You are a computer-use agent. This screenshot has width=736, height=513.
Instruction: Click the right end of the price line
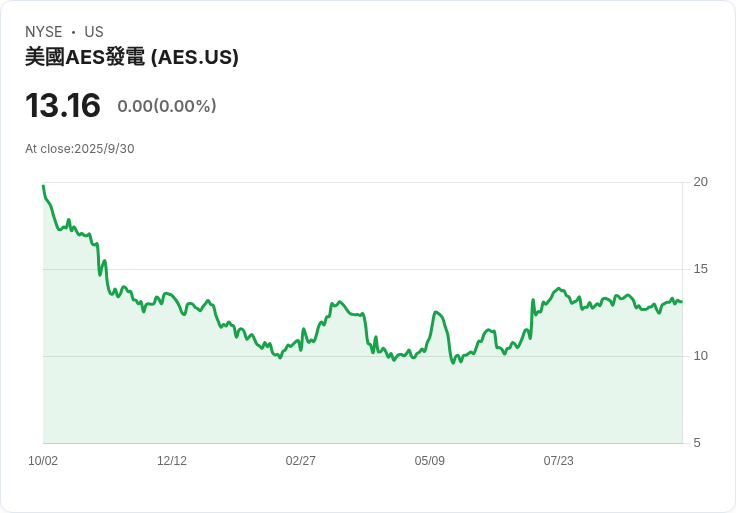pos(681,302)
